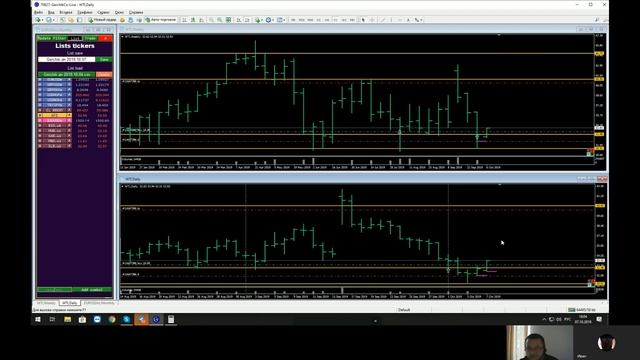Switch chart to line chart mode
640x360 pixels.
(x=202, y=20)
